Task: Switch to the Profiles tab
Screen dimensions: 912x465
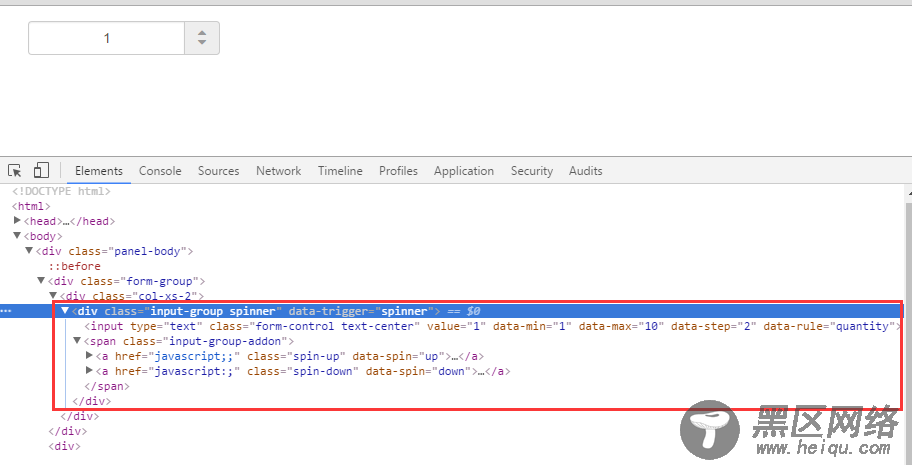Action: (x=398, y=171)
